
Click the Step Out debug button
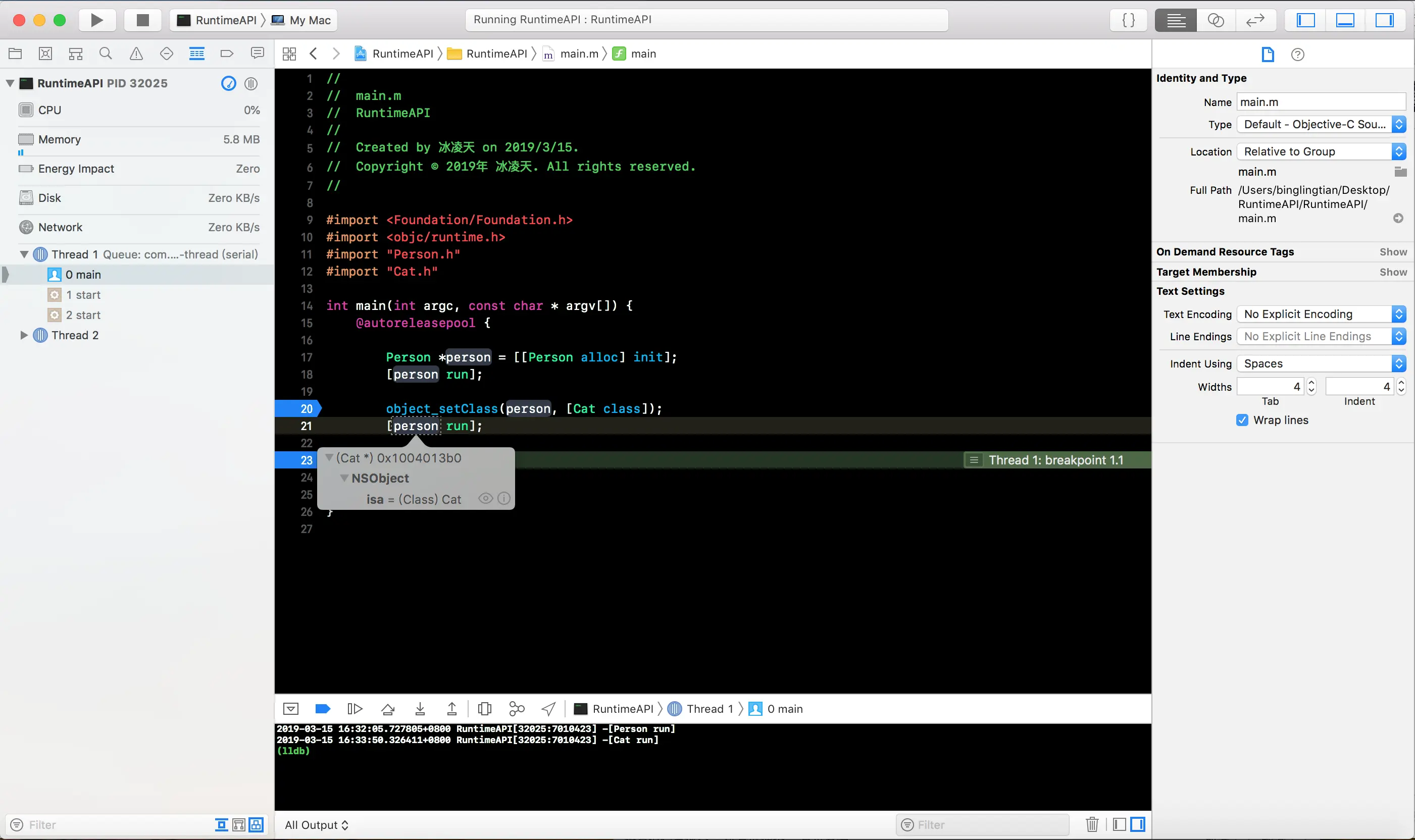point(451,709)
